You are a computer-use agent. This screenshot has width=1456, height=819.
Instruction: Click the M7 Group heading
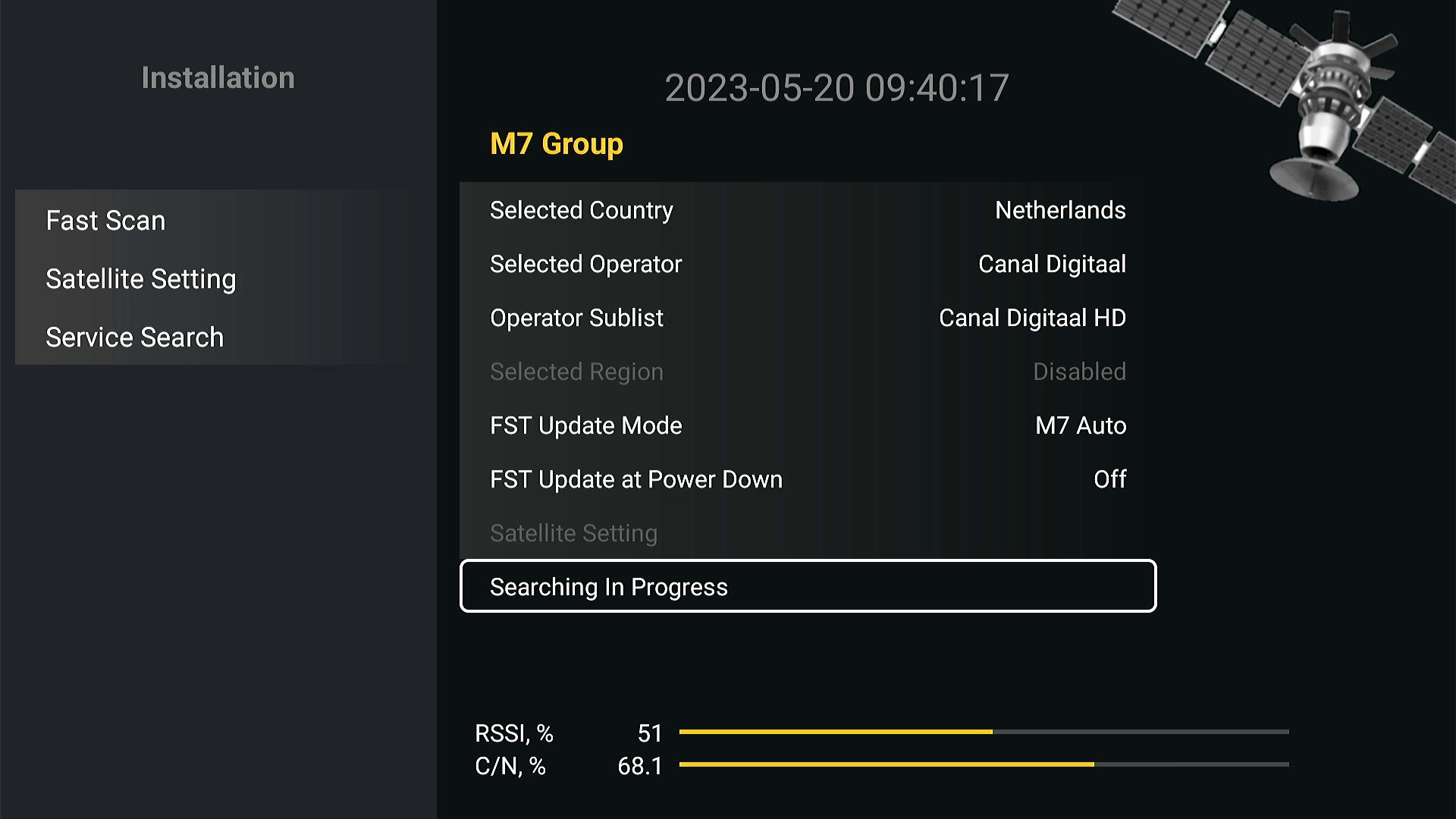pos(557,144)
